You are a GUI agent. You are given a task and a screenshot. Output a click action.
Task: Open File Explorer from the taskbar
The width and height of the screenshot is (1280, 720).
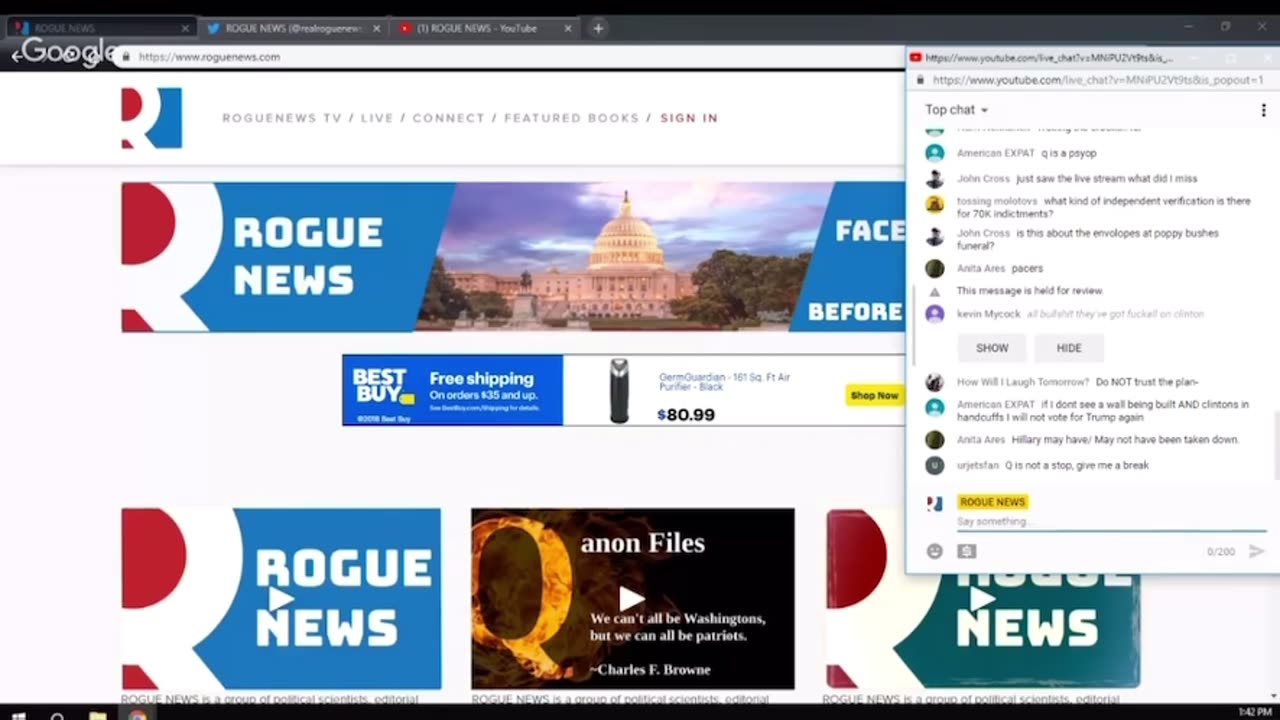click(97, 714)
